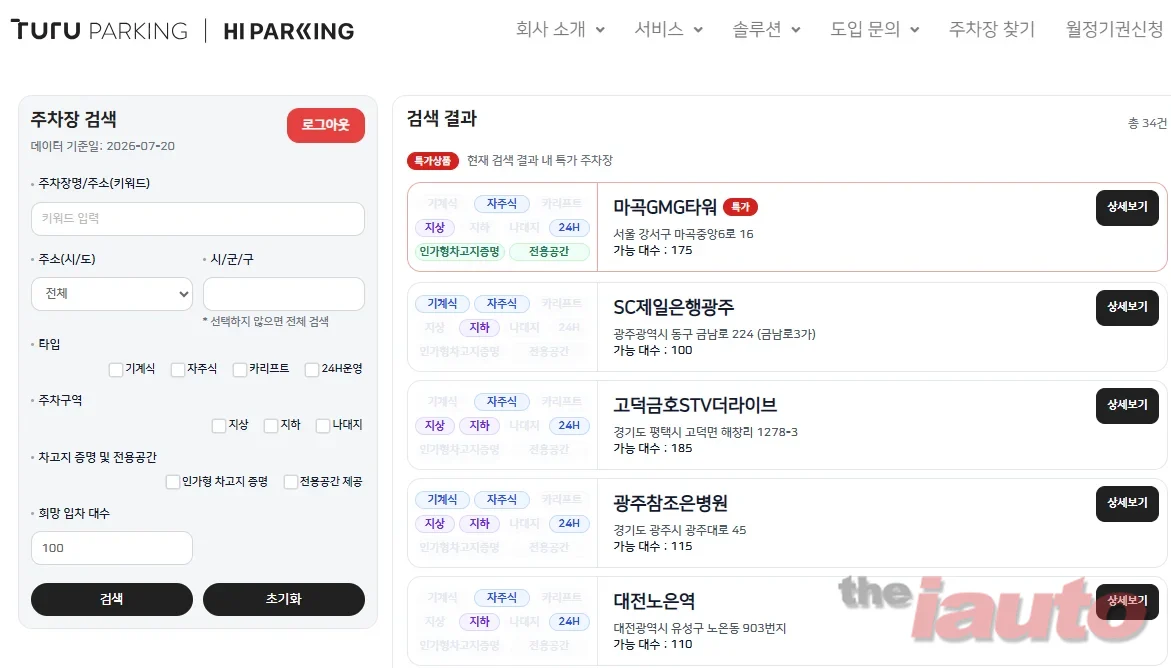Click 지하 tag on SC제일은행광주 card
The height and width of the screenshot is (668, 1171).
click(x=479, y=327)
